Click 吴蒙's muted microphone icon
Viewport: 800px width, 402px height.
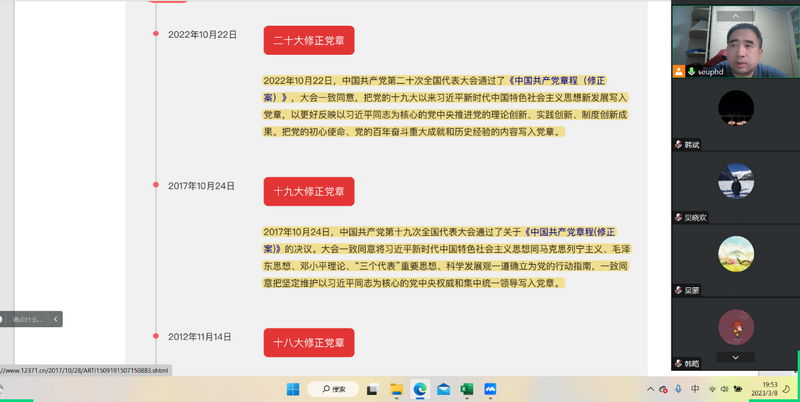pyautogui.click(x=679, y=290)
